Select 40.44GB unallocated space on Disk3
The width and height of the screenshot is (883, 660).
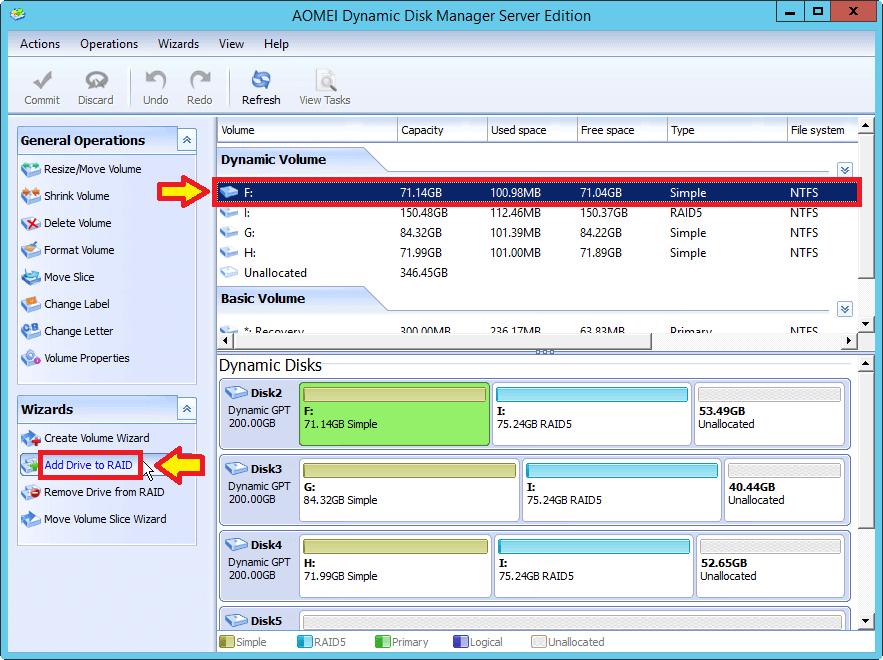(784, 490)
